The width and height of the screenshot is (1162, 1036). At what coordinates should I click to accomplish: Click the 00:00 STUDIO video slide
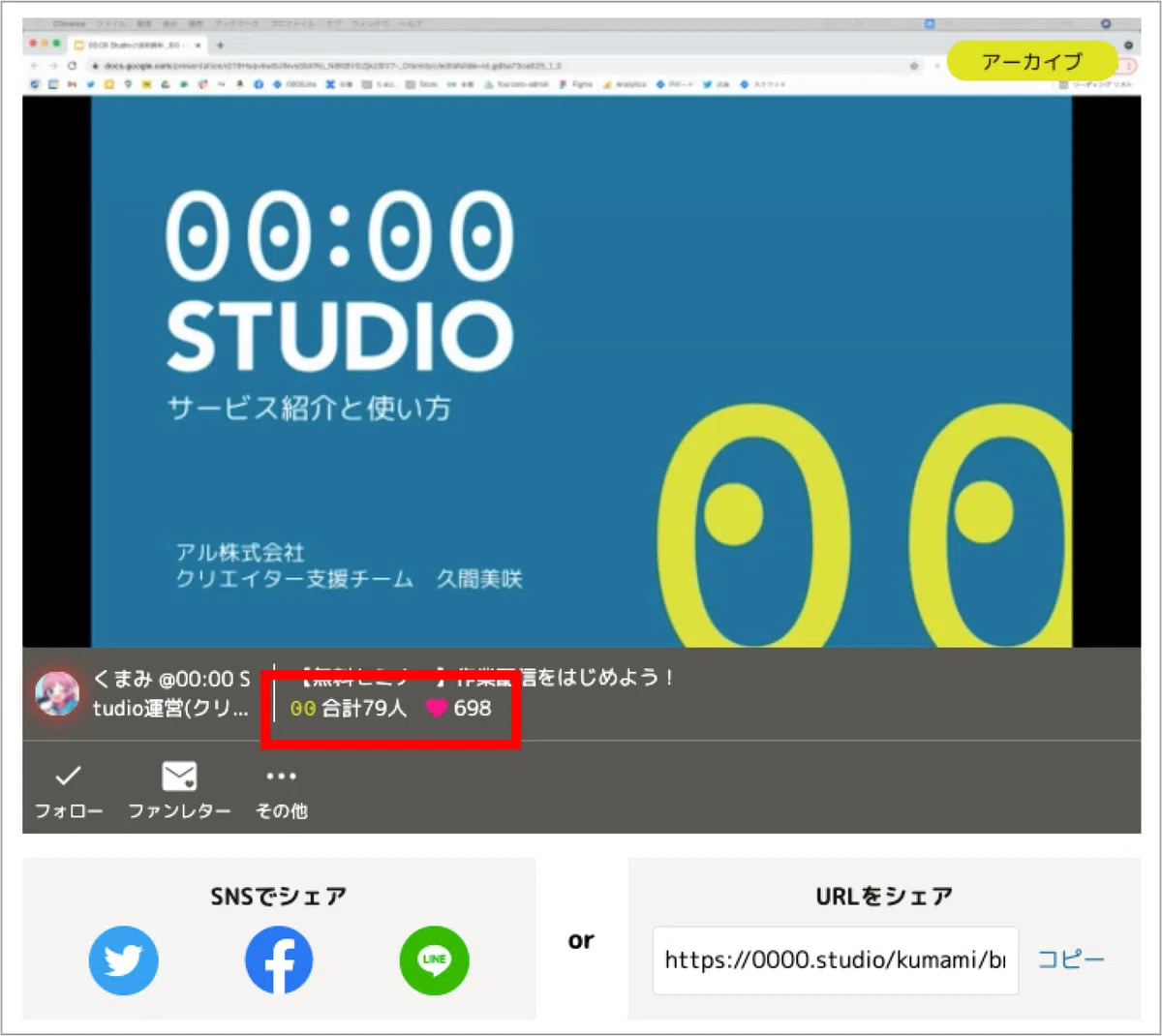point(581,372)
